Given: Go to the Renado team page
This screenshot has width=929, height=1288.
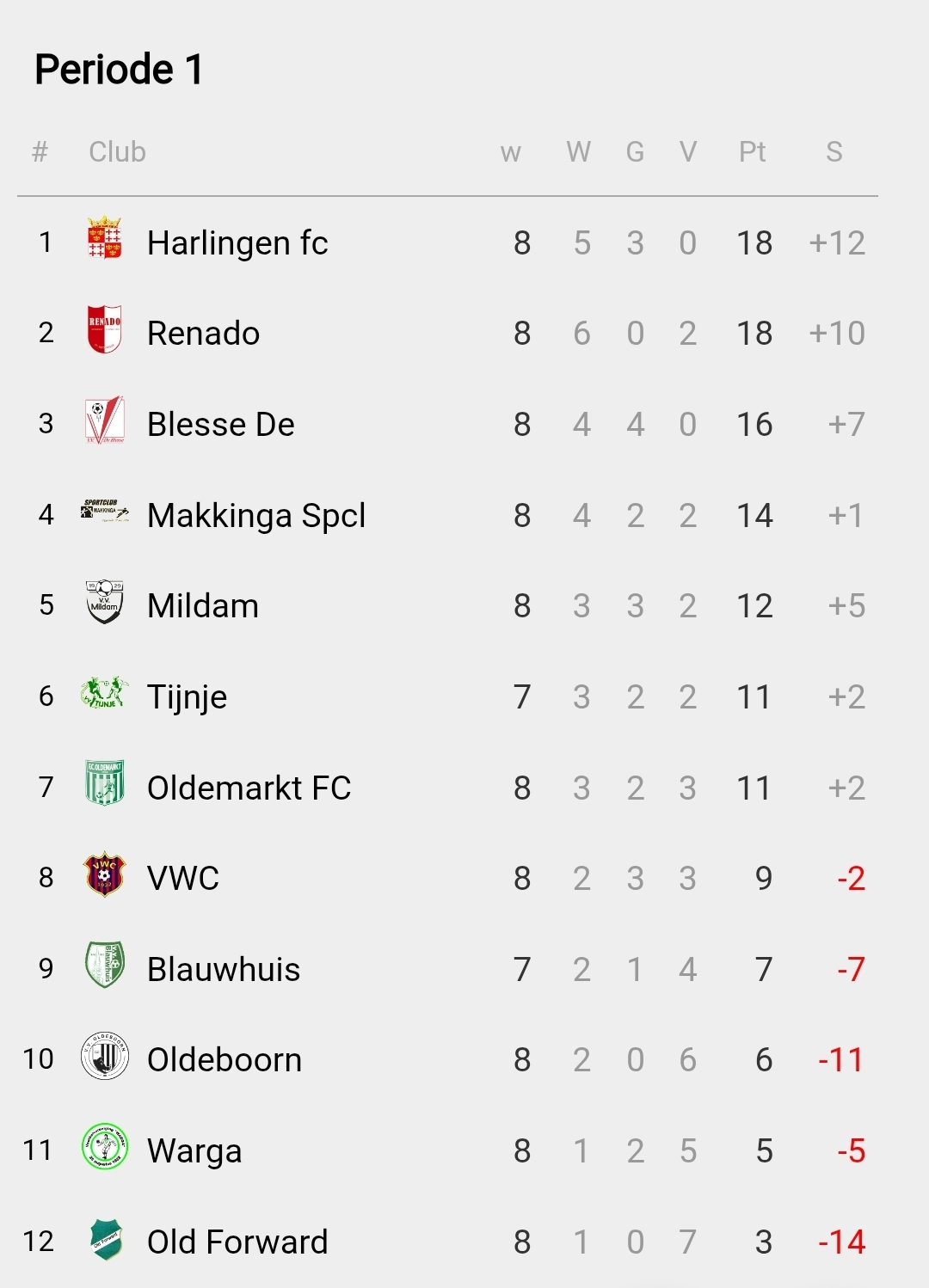Looking at the screenshot, I should [x=203, y=334].
